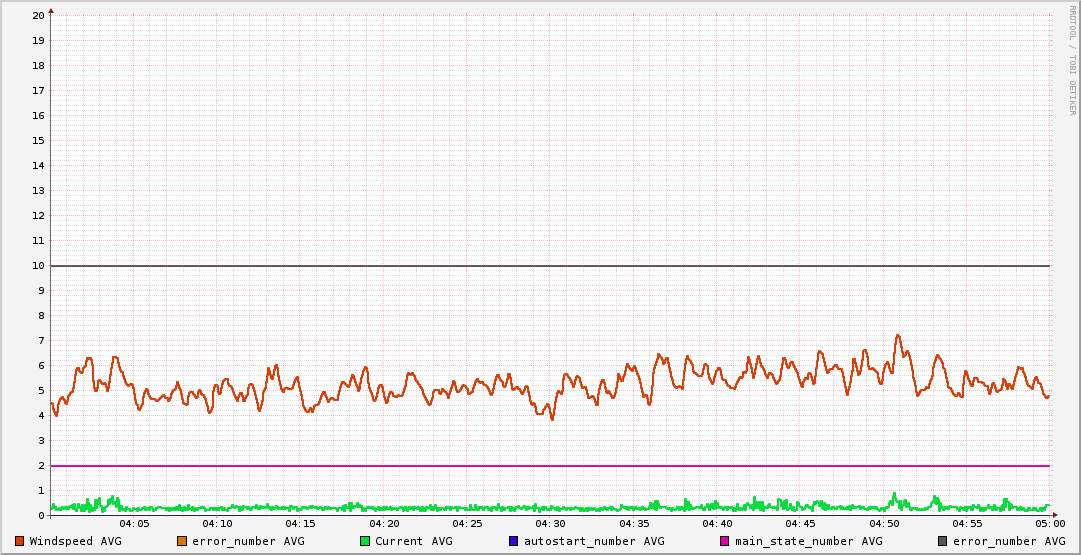Click the magenta main_state_number legend color box
This screenshot has width=1081, height=555.
pos(725,541)
